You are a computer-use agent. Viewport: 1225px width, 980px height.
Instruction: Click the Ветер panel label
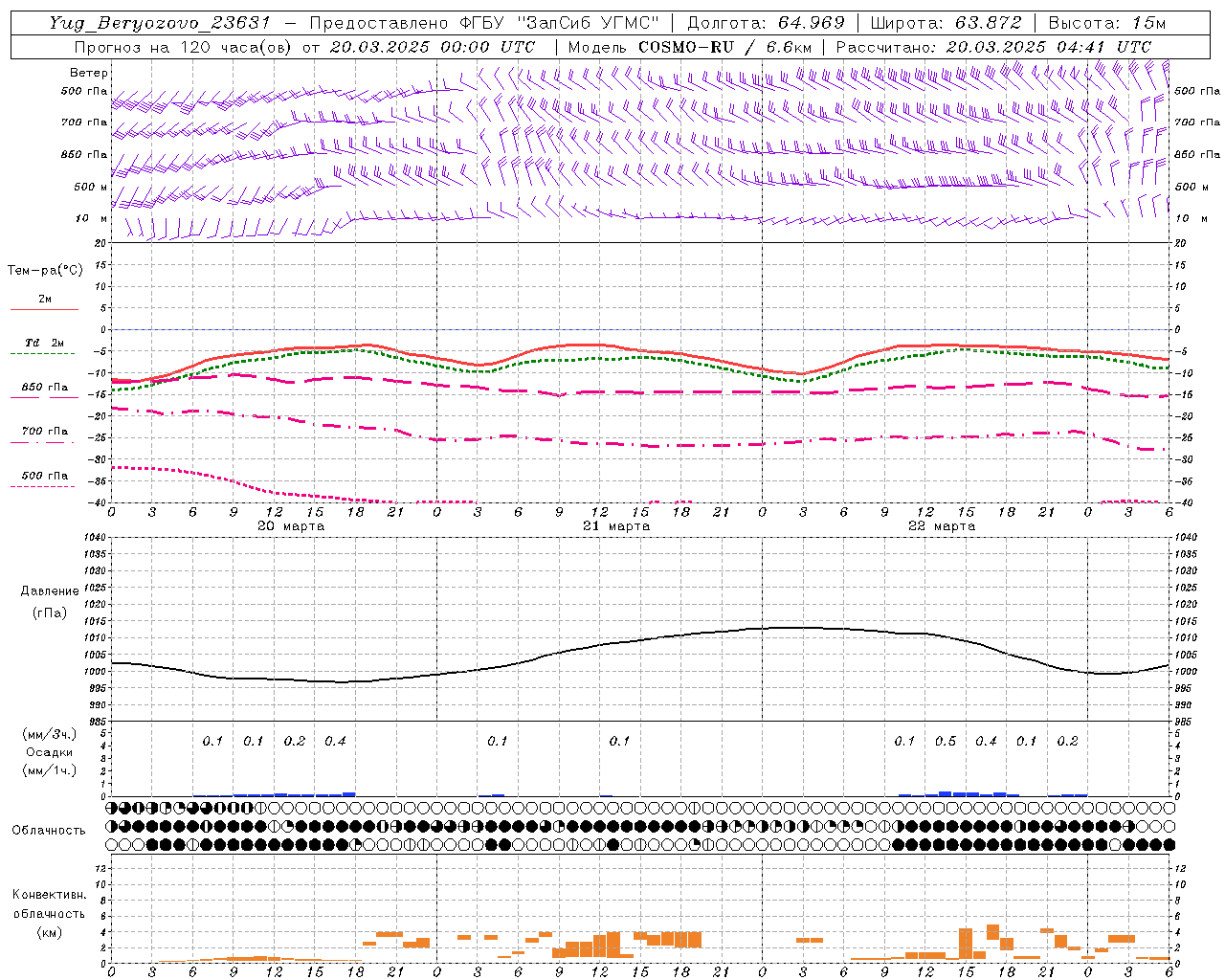[89, 73]
